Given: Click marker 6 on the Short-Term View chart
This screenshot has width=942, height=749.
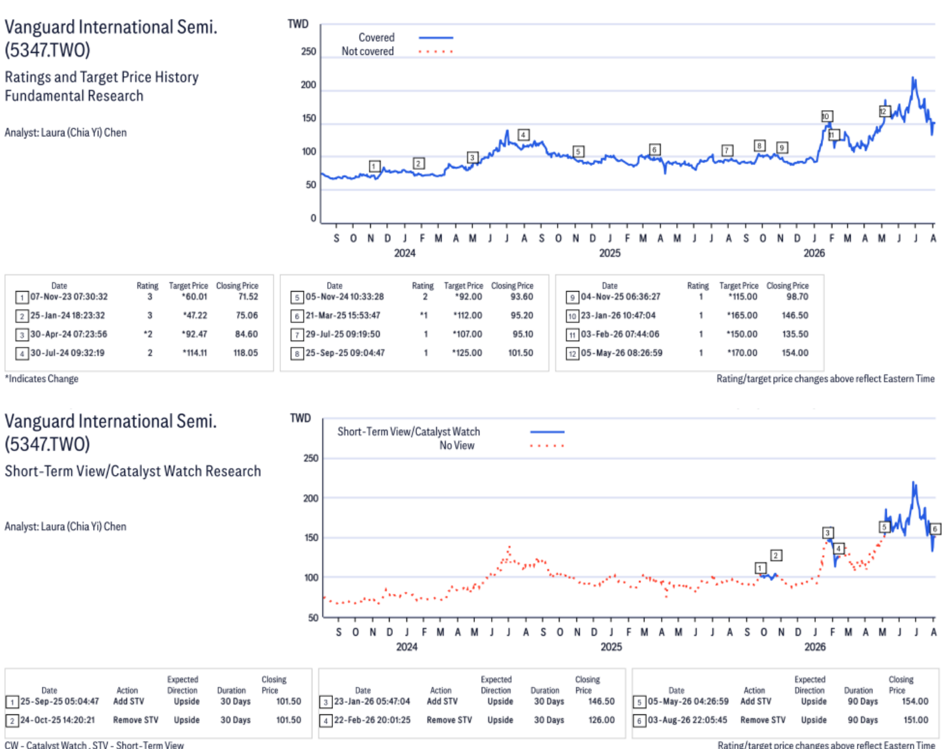Looking at the screenshot, I should pos(935,529).
